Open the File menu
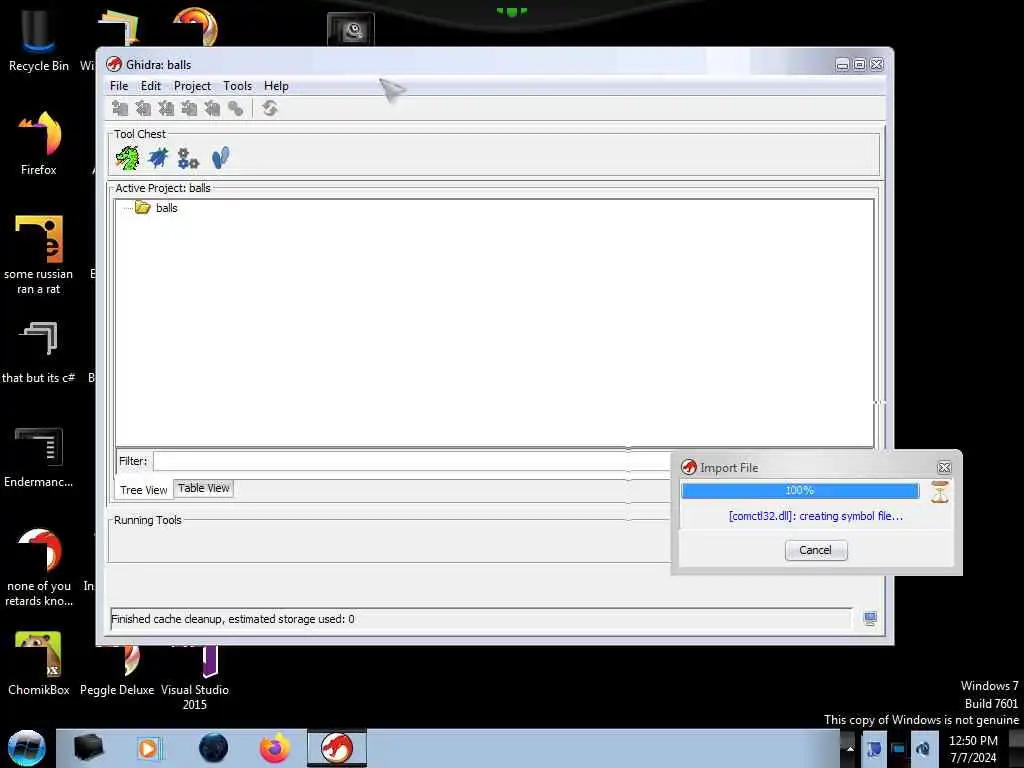 click(119, 86)
